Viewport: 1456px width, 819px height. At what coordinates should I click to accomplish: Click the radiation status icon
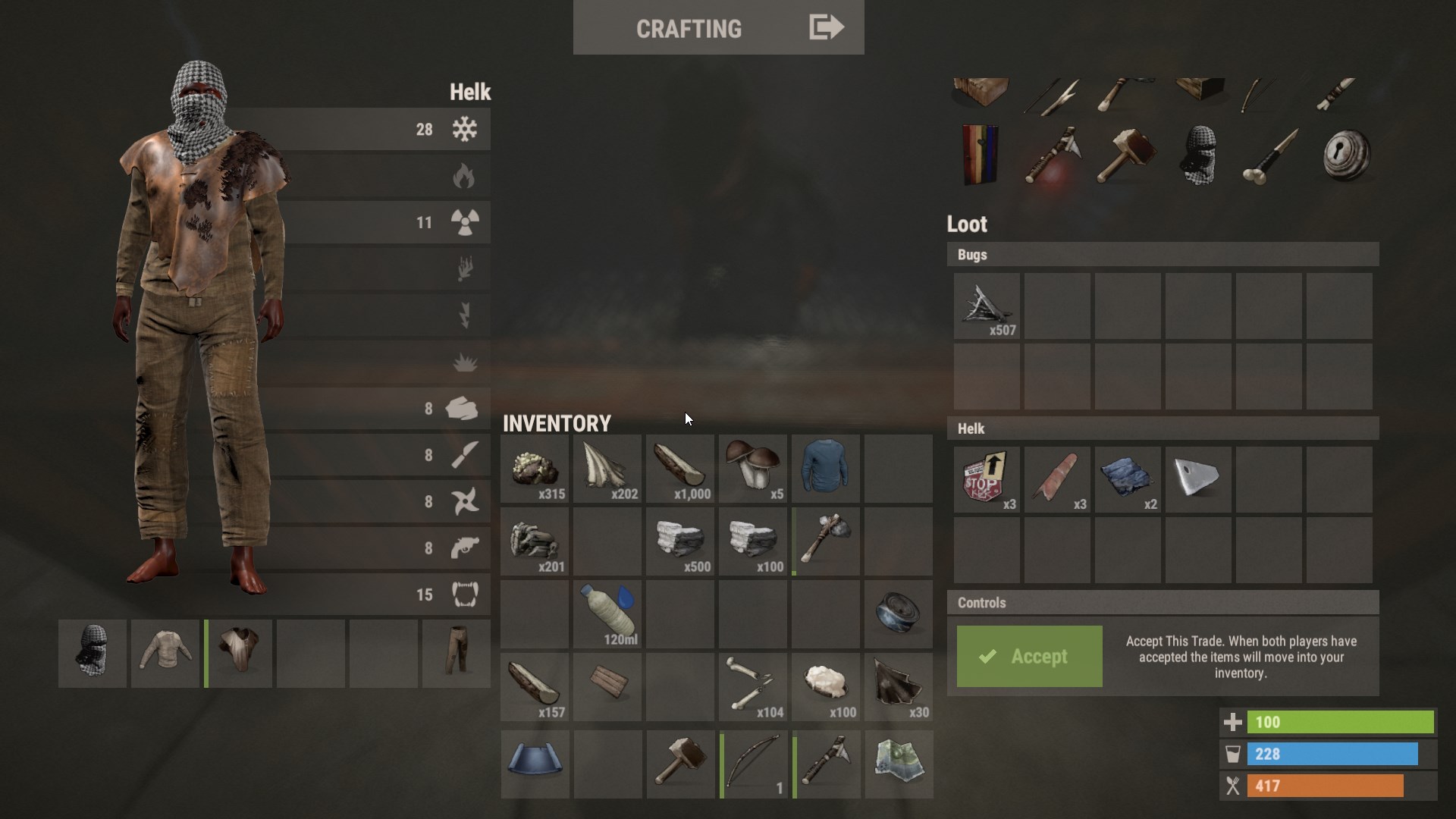point(463,222)
